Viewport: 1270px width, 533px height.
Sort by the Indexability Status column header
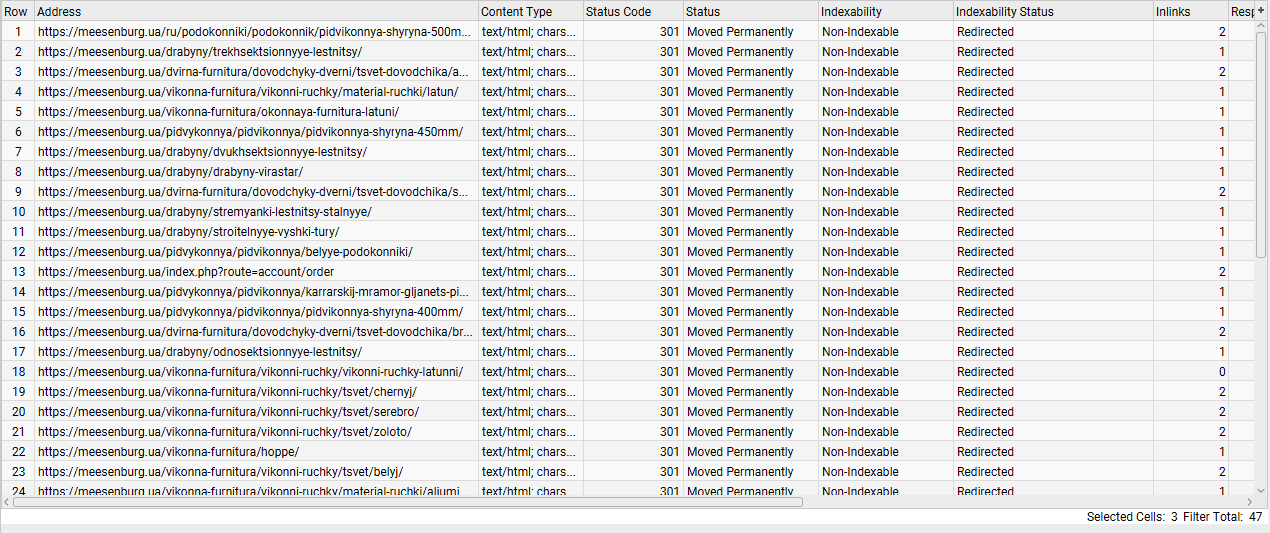pyautogui.click(x=1053, y=12)
